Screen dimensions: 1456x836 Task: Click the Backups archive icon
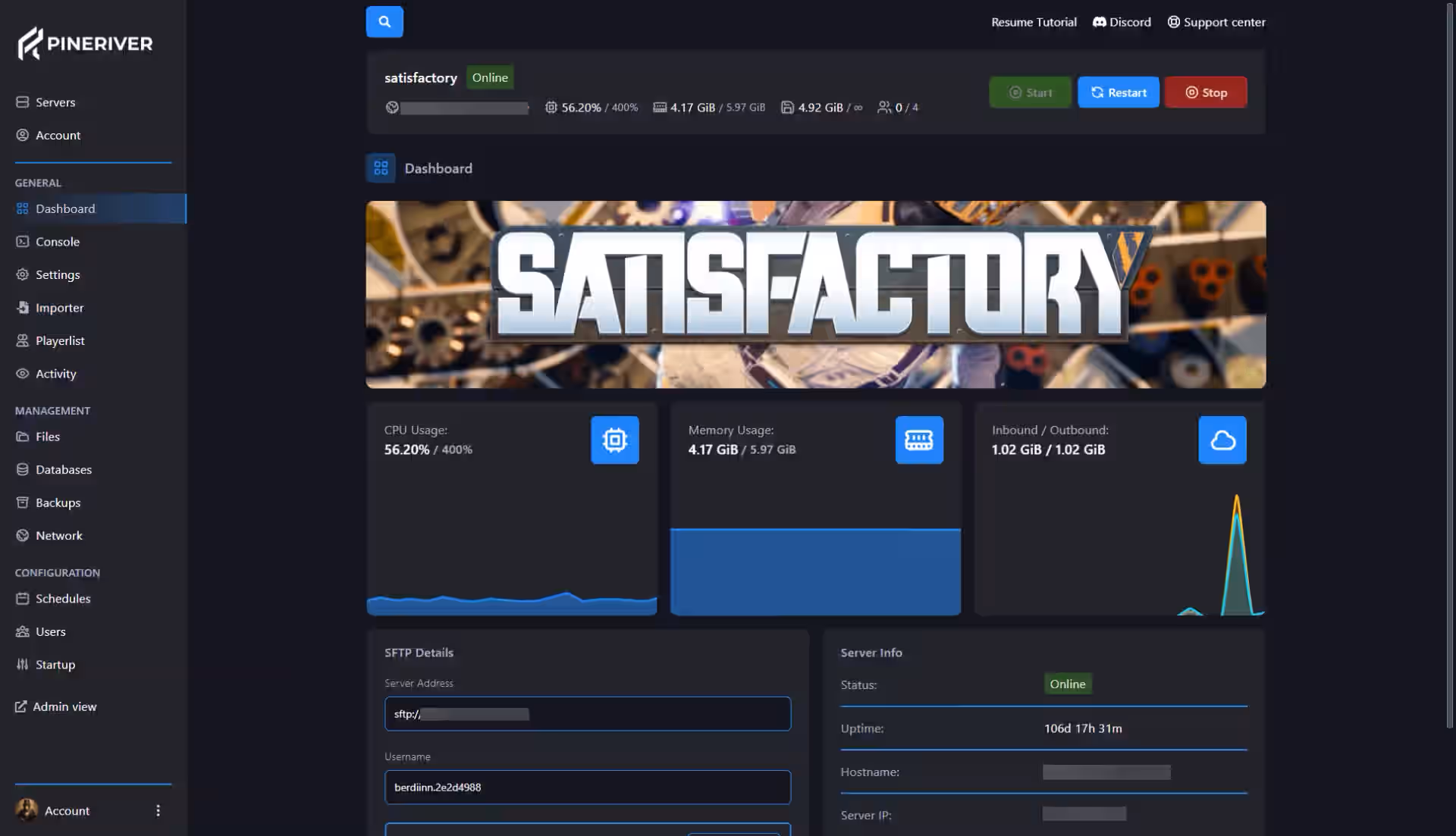click(23, 502)
